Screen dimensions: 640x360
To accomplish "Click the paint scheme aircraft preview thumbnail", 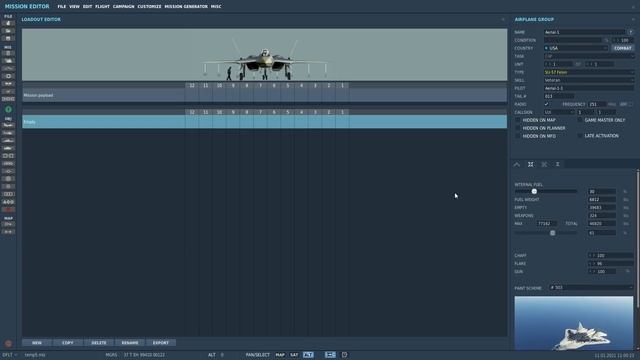I will pos(574,323).
